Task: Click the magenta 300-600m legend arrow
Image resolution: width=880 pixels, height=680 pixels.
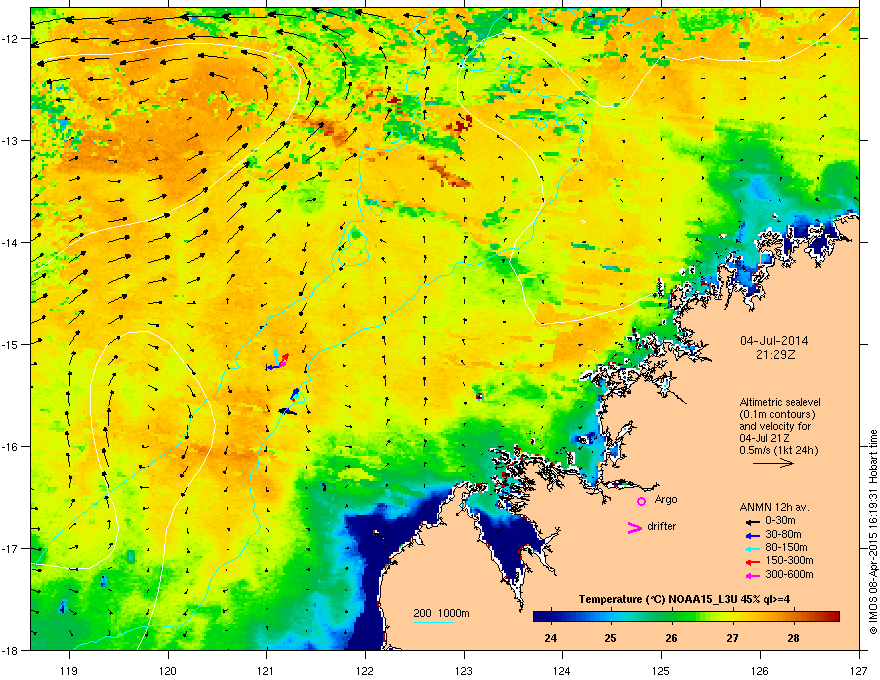Action: pyautogui.click(x=752, y=575)
